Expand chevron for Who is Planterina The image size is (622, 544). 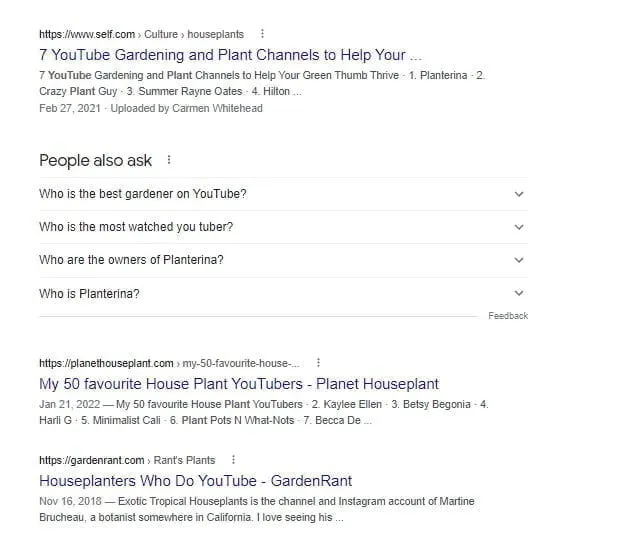518,293
